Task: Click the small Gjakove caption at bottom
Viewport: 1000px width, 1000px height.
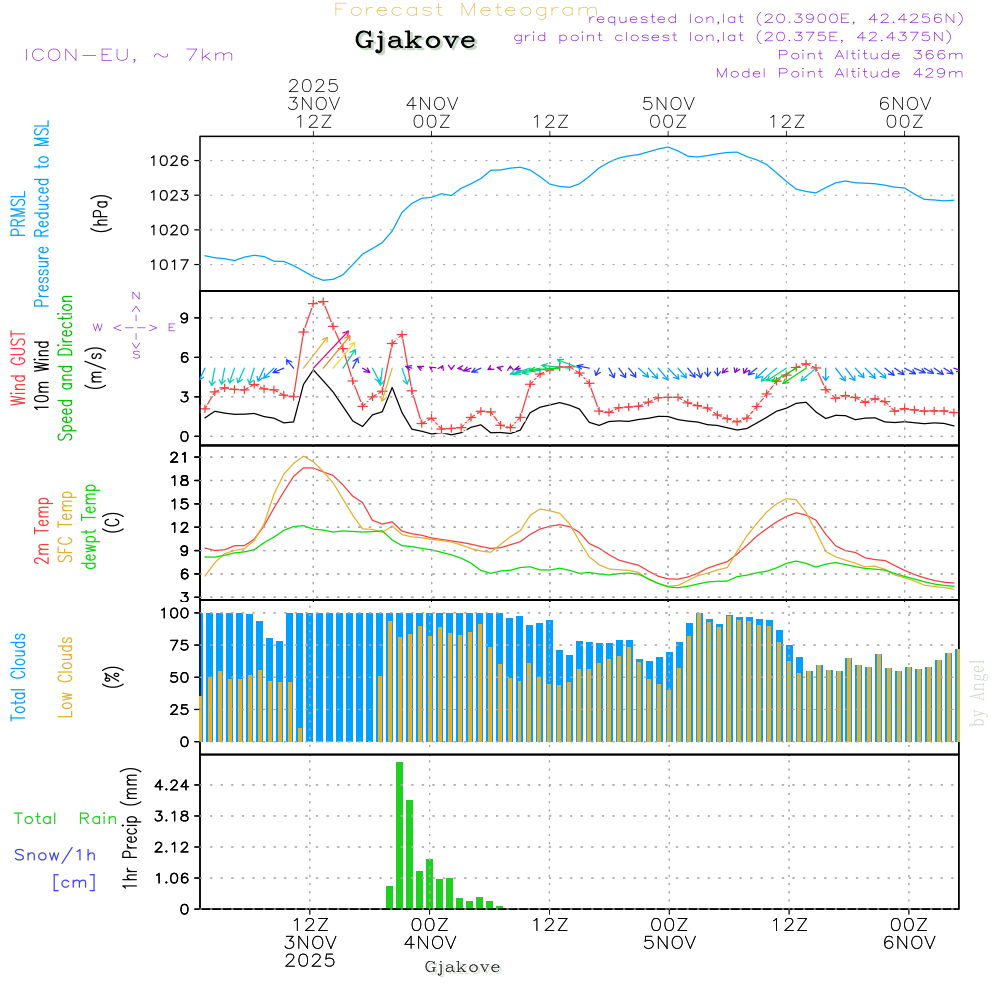Action: [462, 967]
